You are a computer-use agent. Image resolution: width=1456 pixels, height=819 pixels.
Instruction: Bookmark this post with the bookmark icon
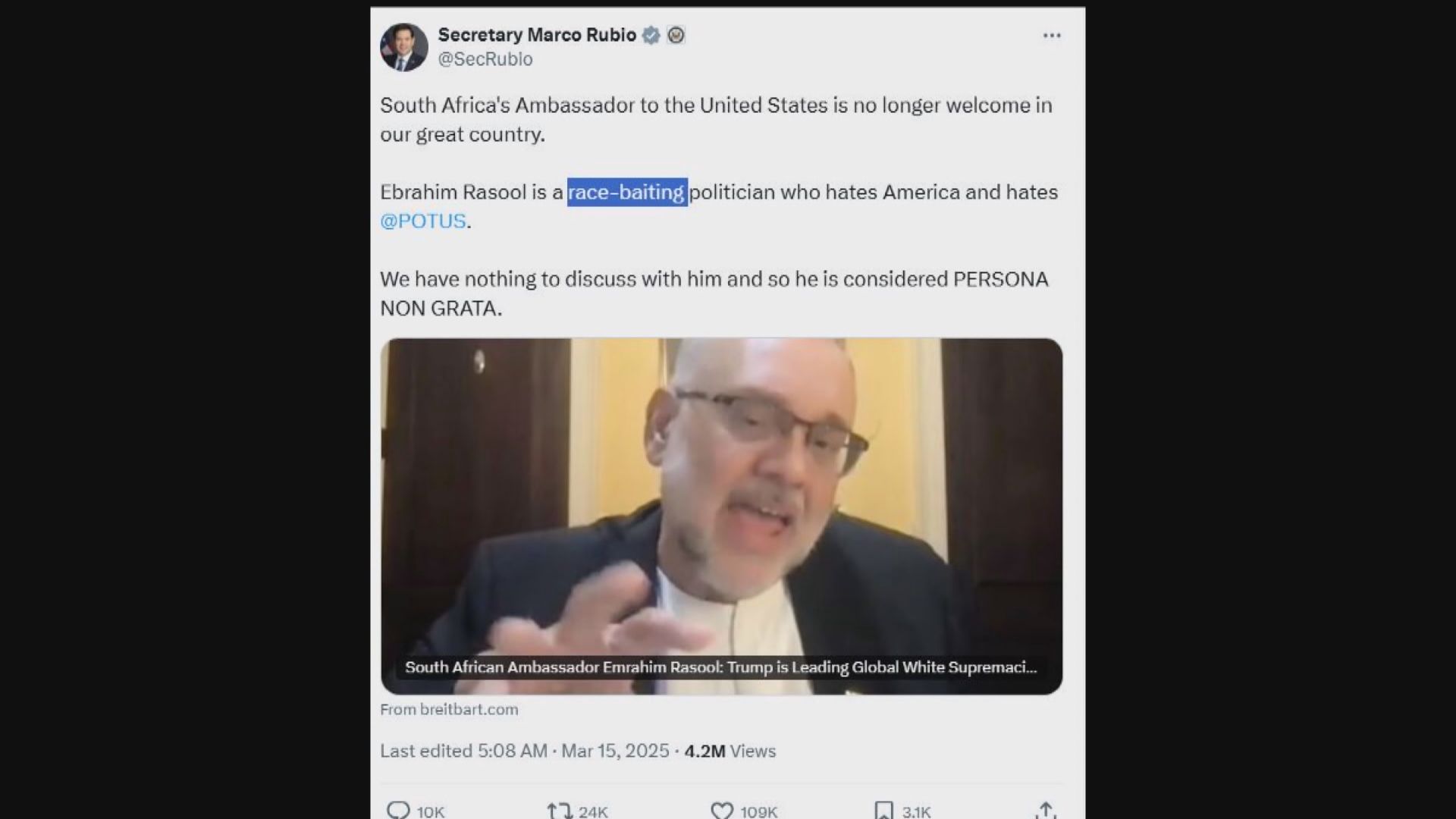tap(883, 810)
